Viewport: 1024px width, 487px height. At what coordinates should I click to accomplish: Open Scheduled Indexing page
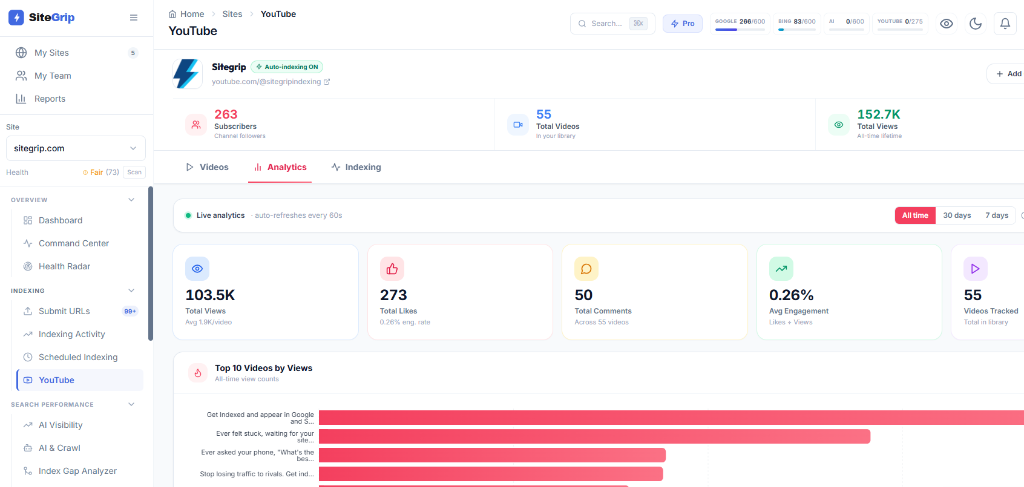click(80, 357)
